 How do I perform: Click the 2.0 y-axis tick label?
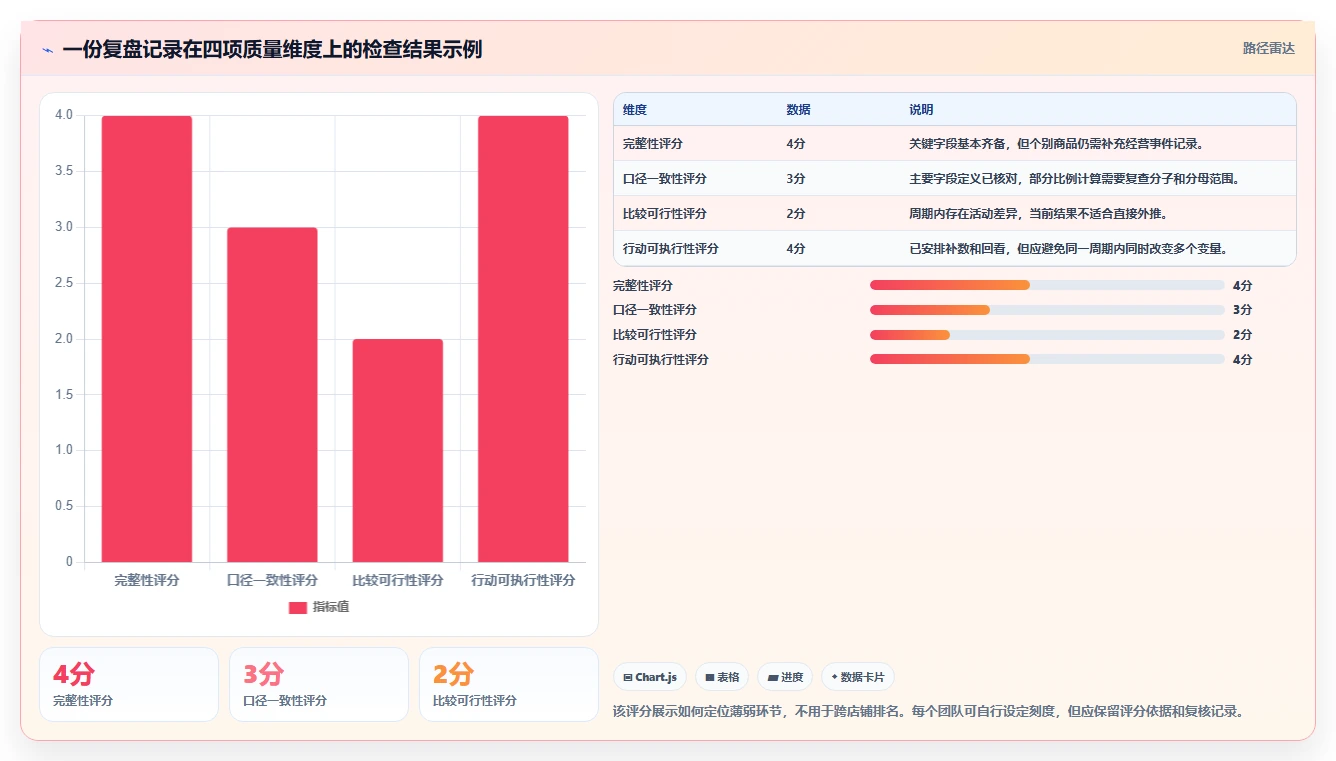(x=64, y=339)
